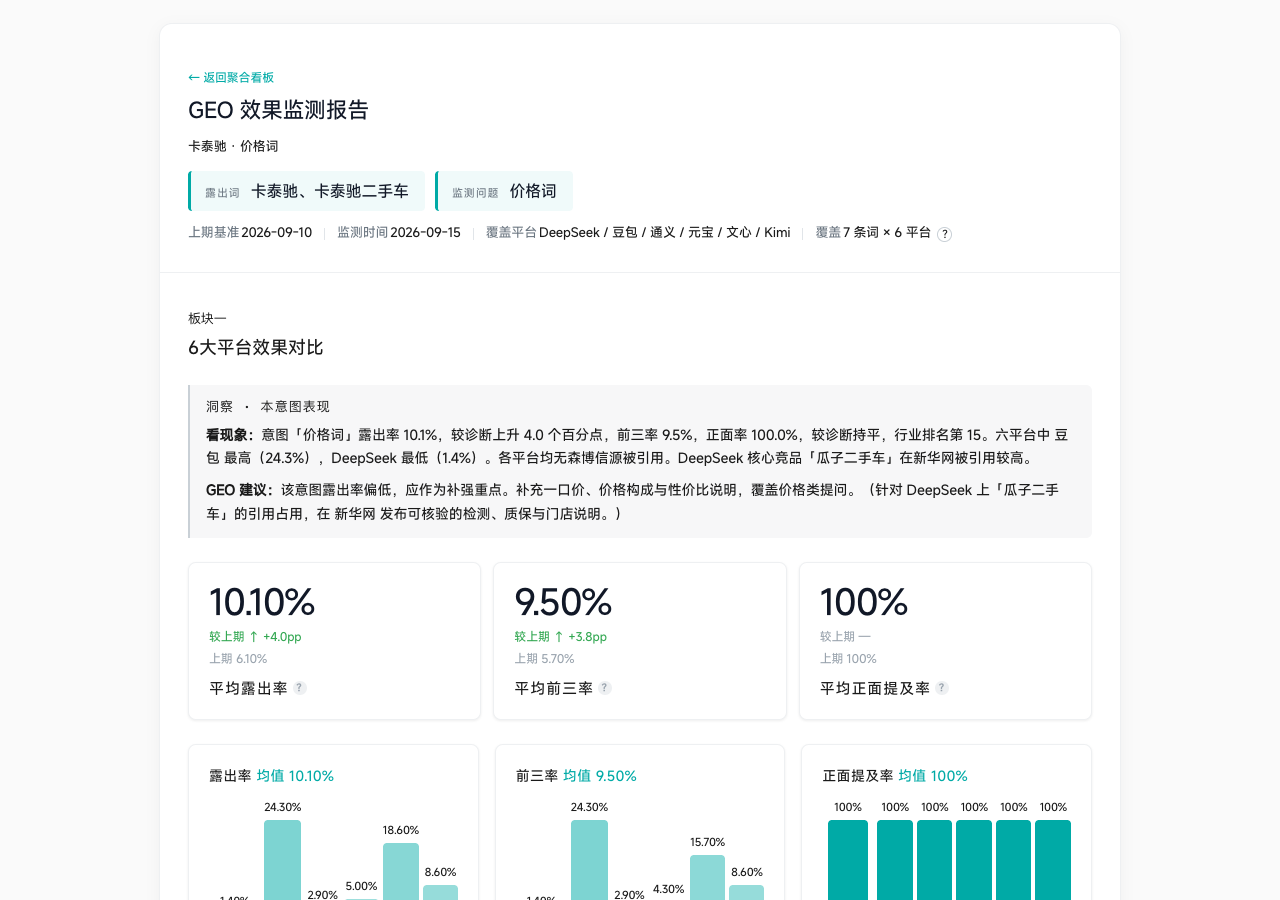Click the 上期 5.70% previous value
This screenshot has width=1280, height=900.
[x=545, y=659]
